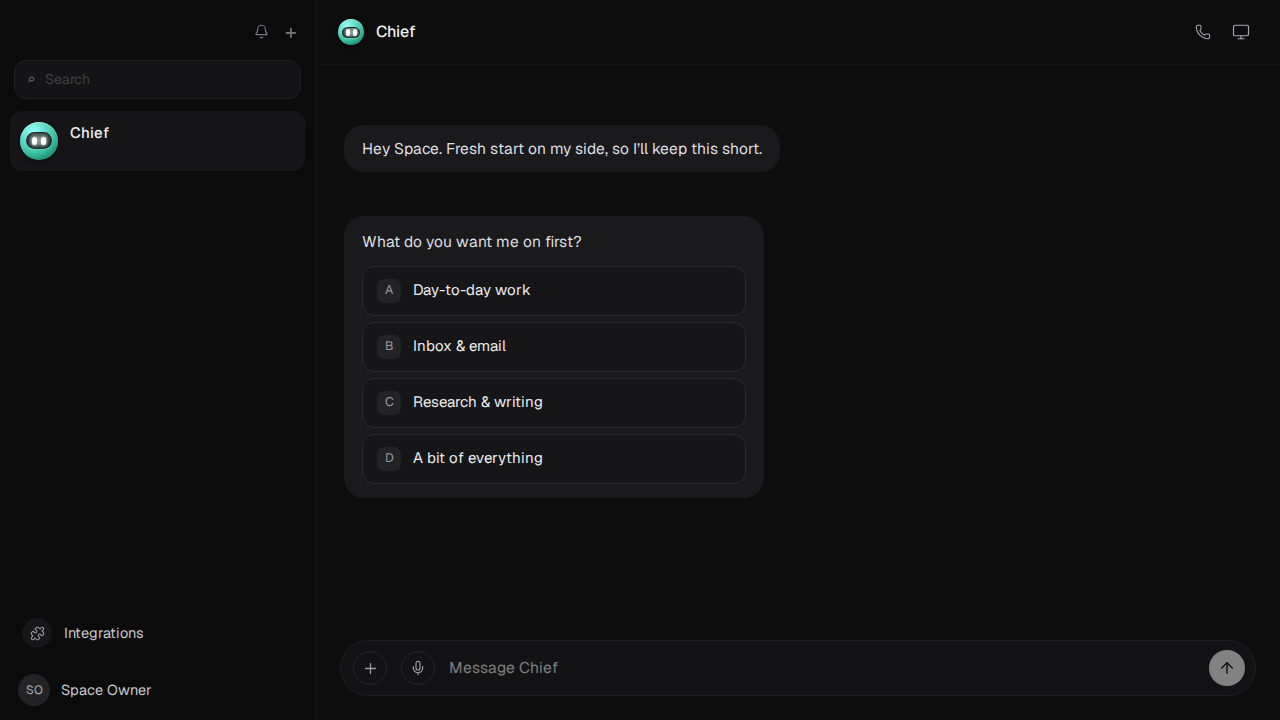Click the Message Chief text box

click(820, 668)
